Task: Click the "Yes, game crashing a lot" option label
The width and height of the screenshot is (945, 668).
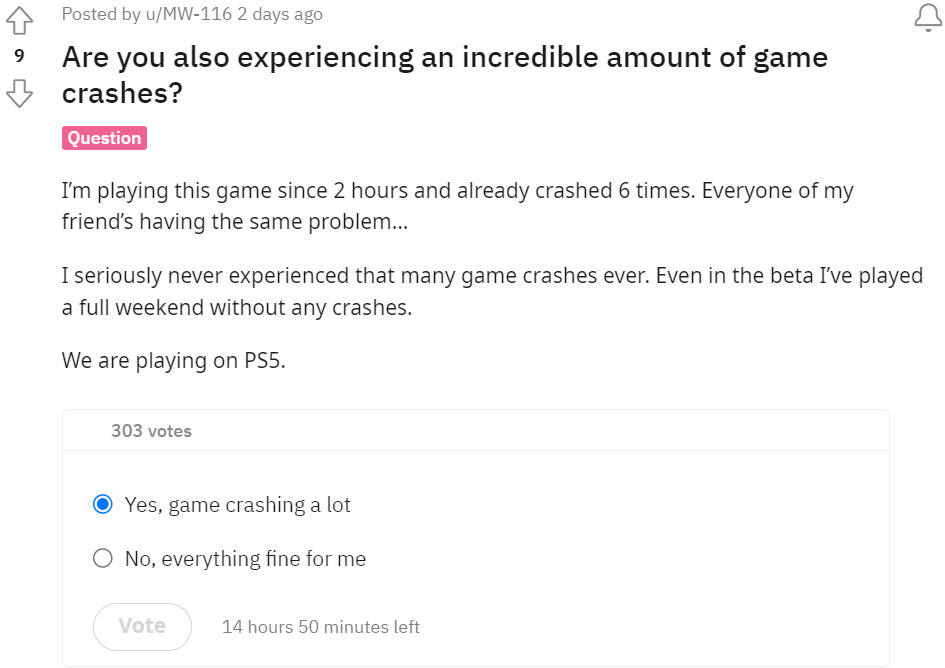Action: [x=238, y=505]
